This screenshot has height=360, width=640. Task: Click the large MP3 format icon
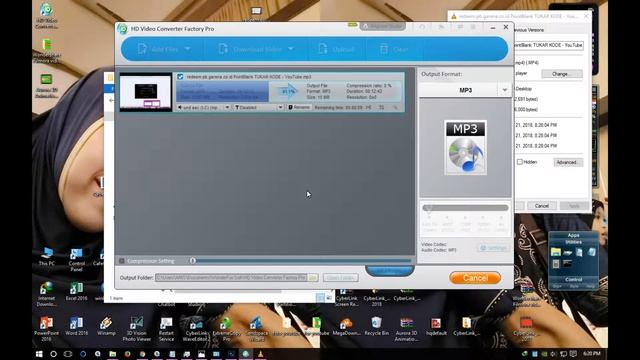pyautogui.click(x=465, y=147)
